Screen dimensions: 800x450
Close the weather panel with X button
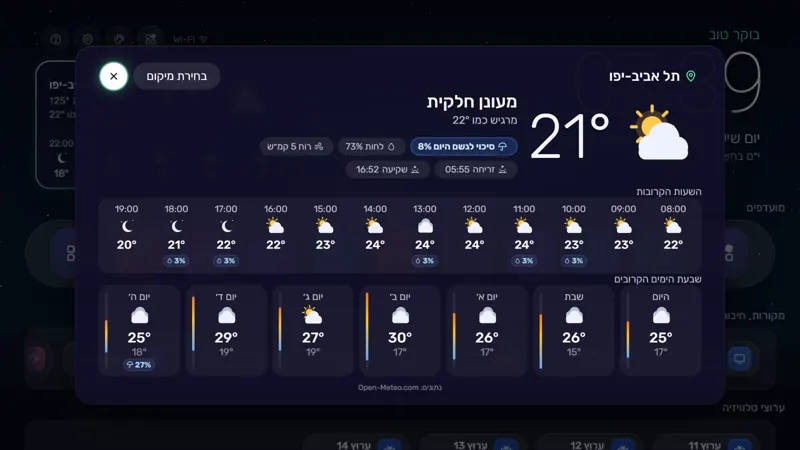click(113, 76)
